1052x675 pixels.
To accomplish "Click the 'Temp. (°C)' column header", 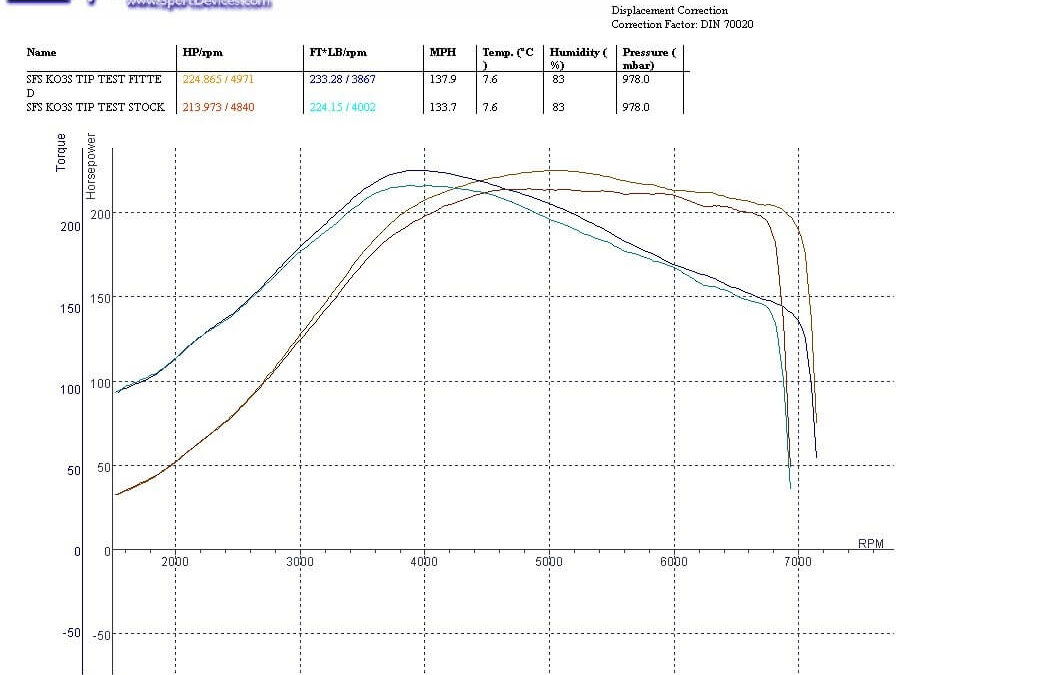I will pyautogui.click(x=508, y=58).
